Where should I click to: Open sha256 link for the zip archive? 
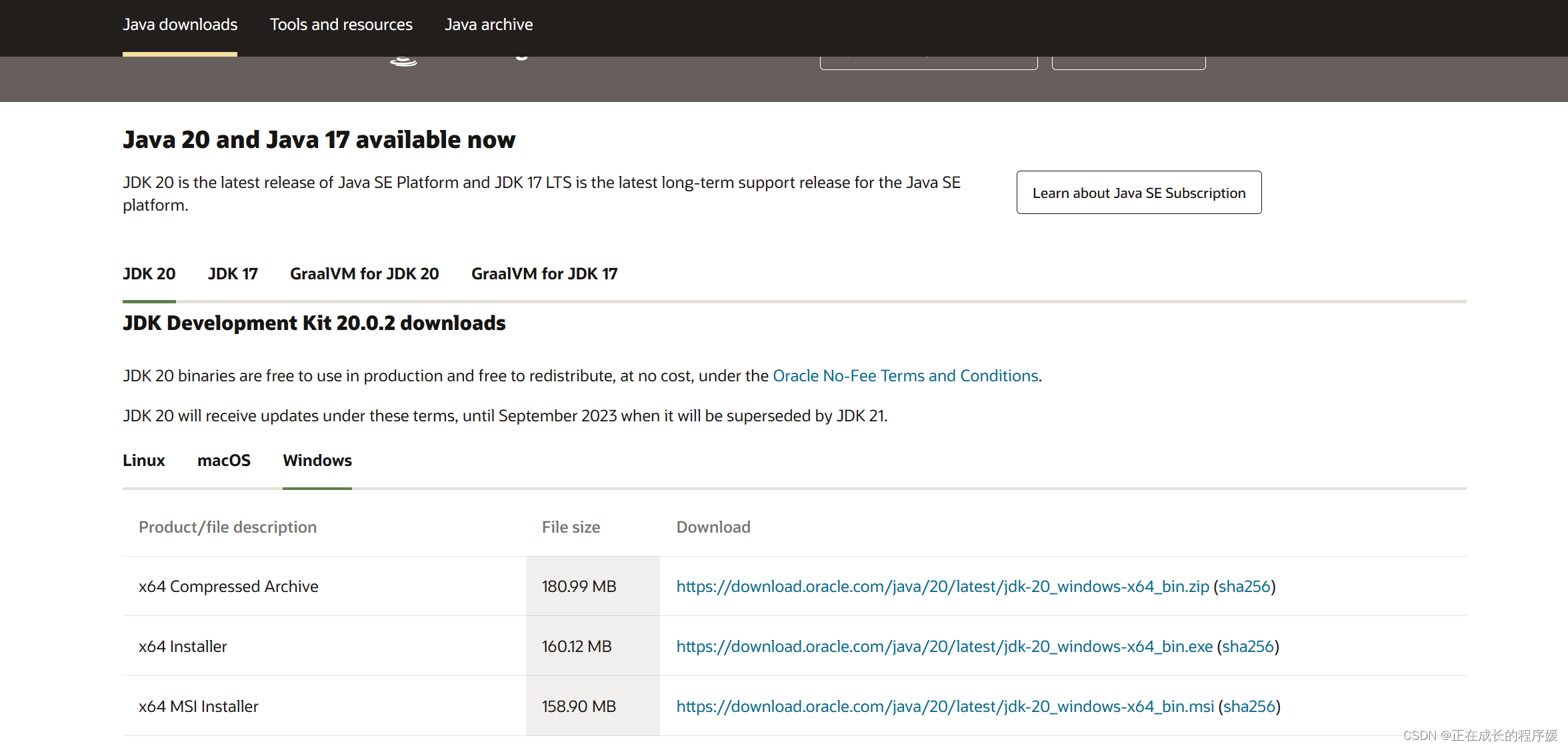point(1244,587)
